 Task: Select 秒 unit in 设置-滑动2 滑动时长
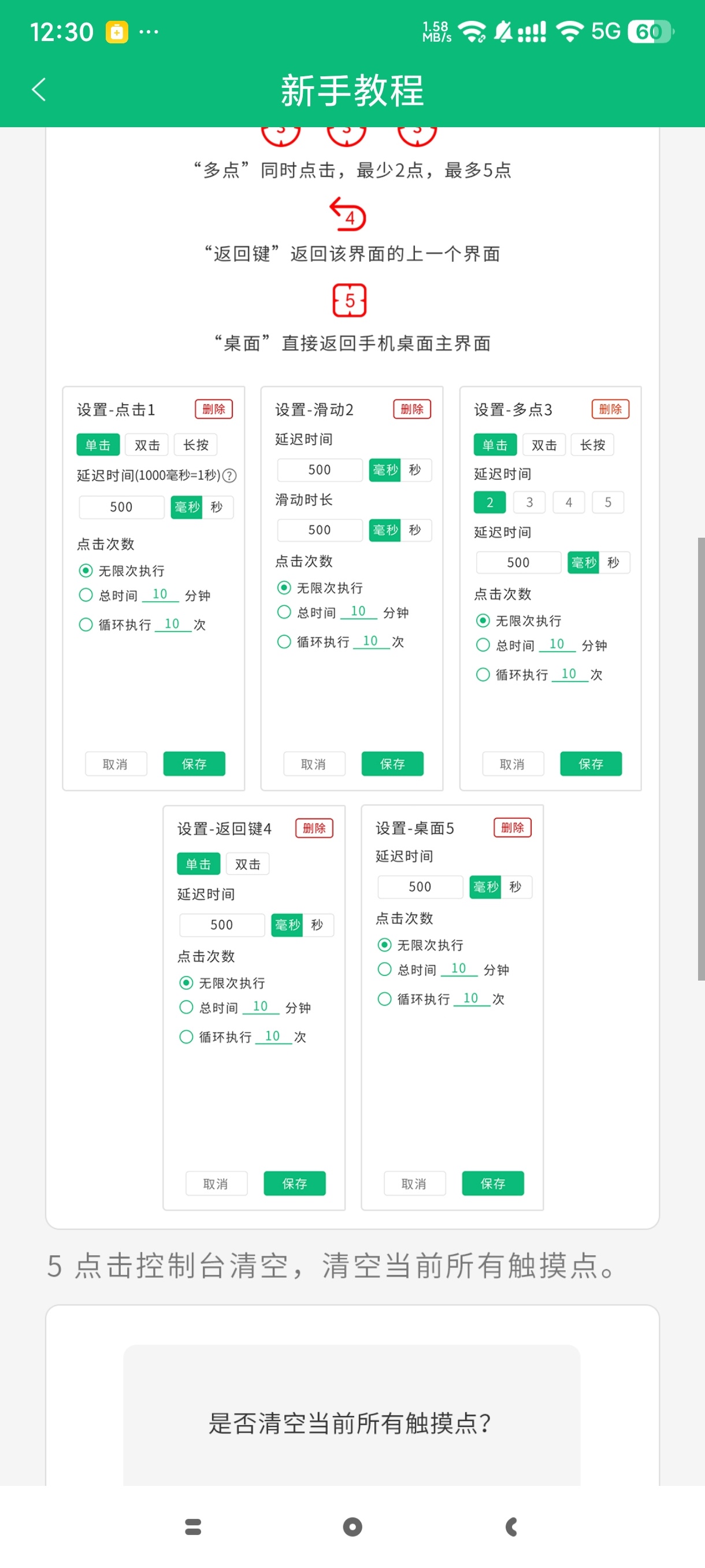click(x=415, y=530)
